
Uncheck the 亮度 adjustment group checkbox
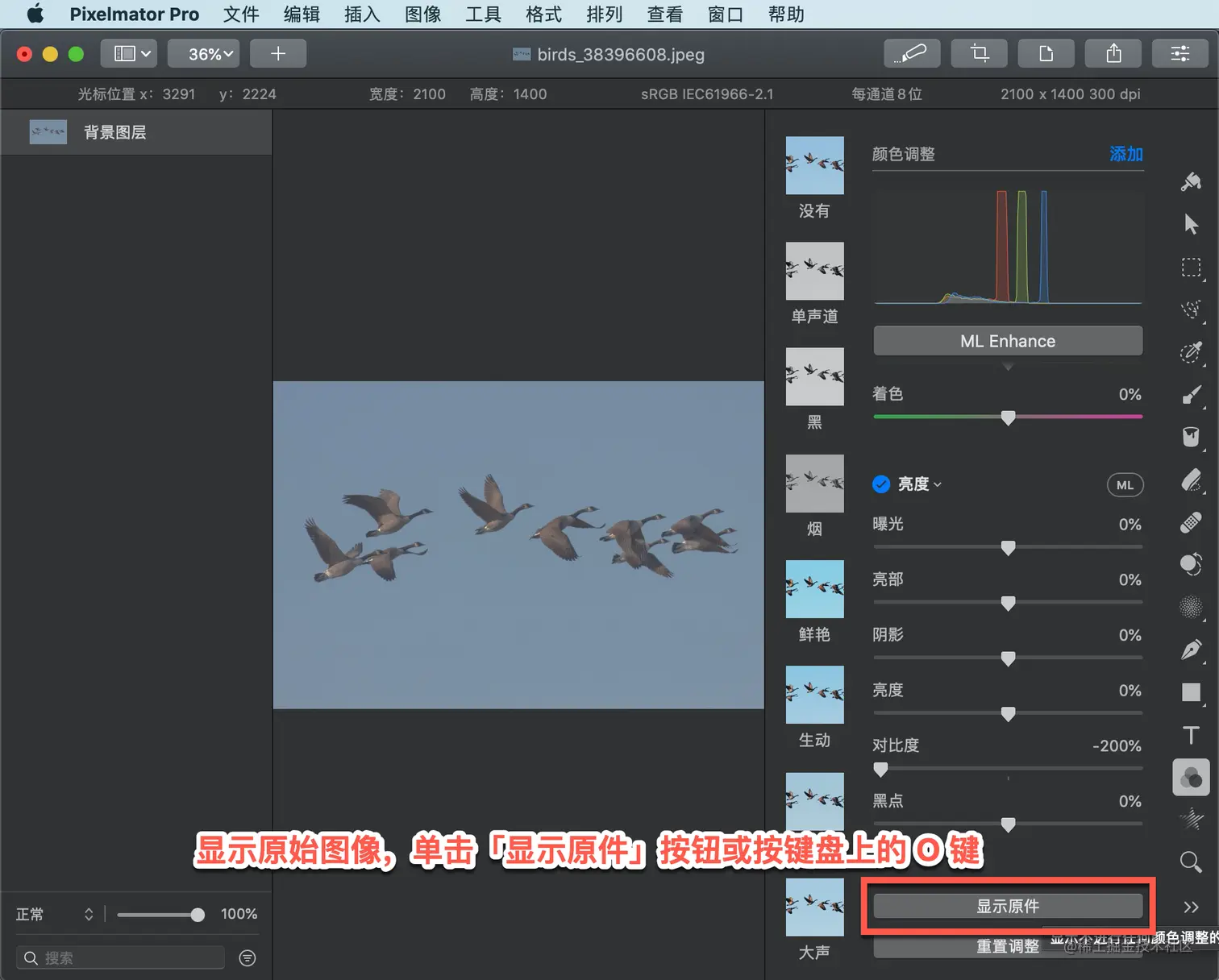(x=881, y=484)
